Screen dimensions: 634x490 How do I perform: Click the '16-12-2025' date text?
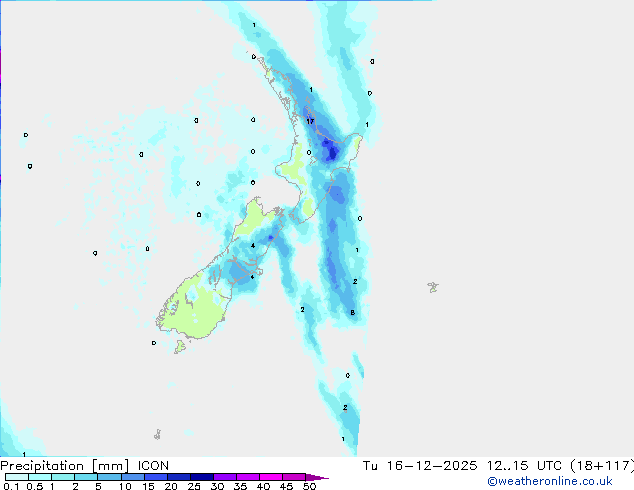[x=432, y=466]
